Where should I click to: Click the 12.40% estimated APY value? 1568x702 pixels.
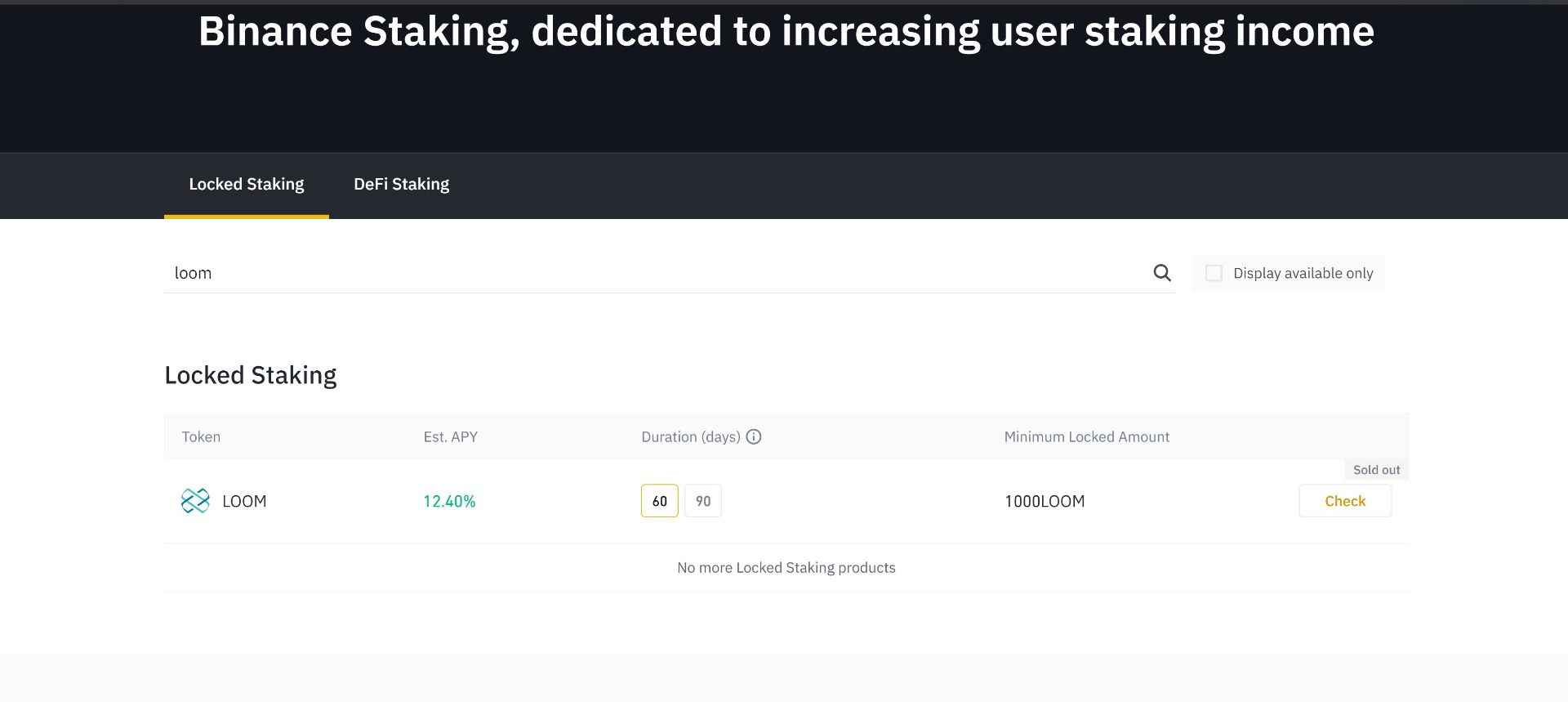449,502
